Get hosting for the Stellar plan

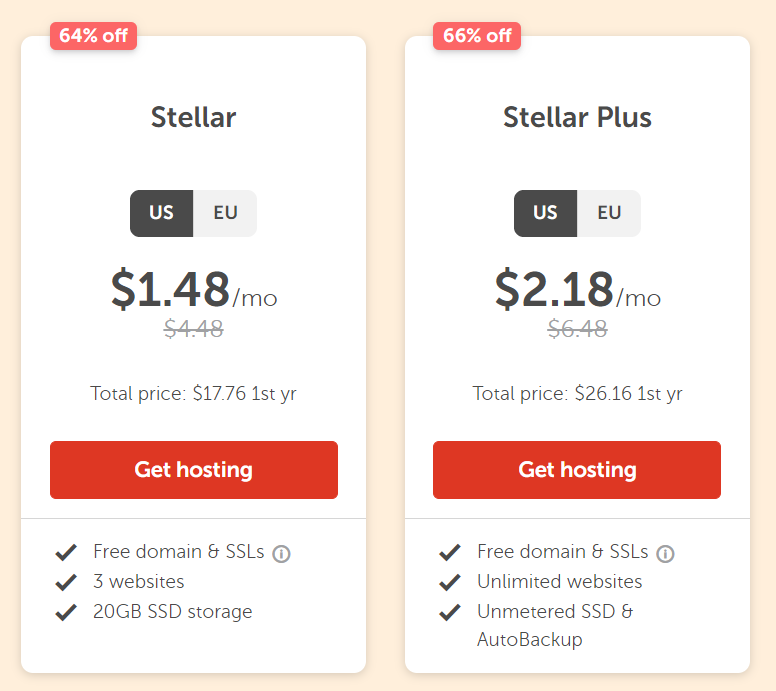coord(194,470)
